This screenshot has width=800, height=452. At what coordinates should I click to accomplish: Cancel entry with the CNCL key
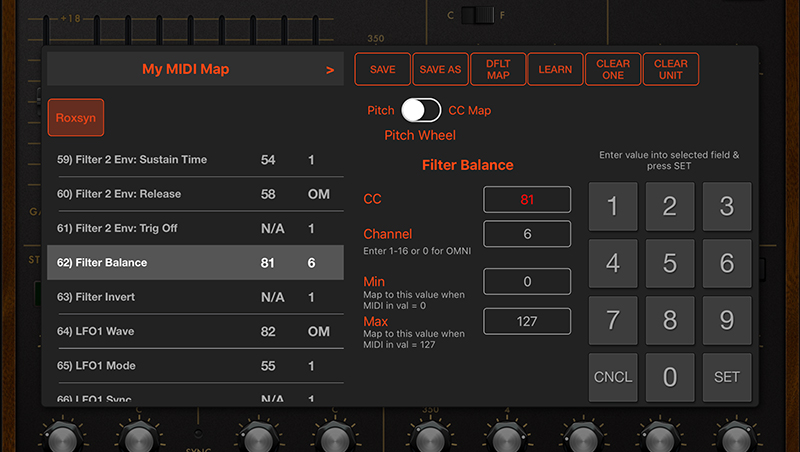click(613, 378)
